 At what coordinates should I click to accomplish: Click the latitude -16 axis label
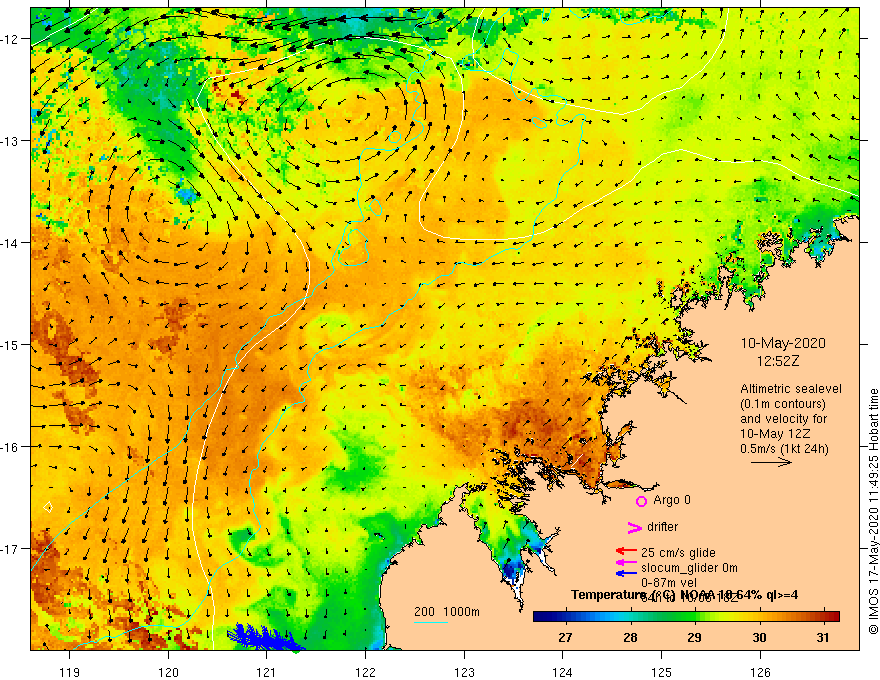tap(10, 447)
